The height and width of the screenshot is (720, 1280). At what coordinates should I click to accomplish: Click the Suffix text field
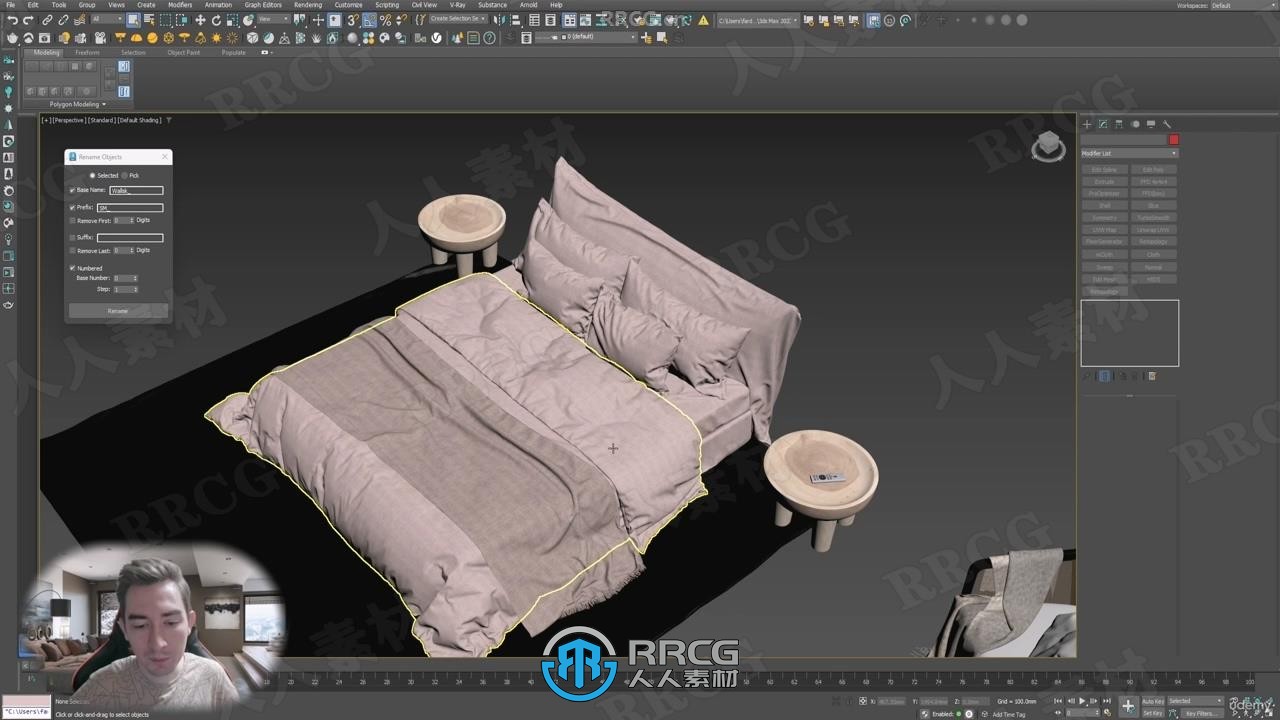[130, 238]
